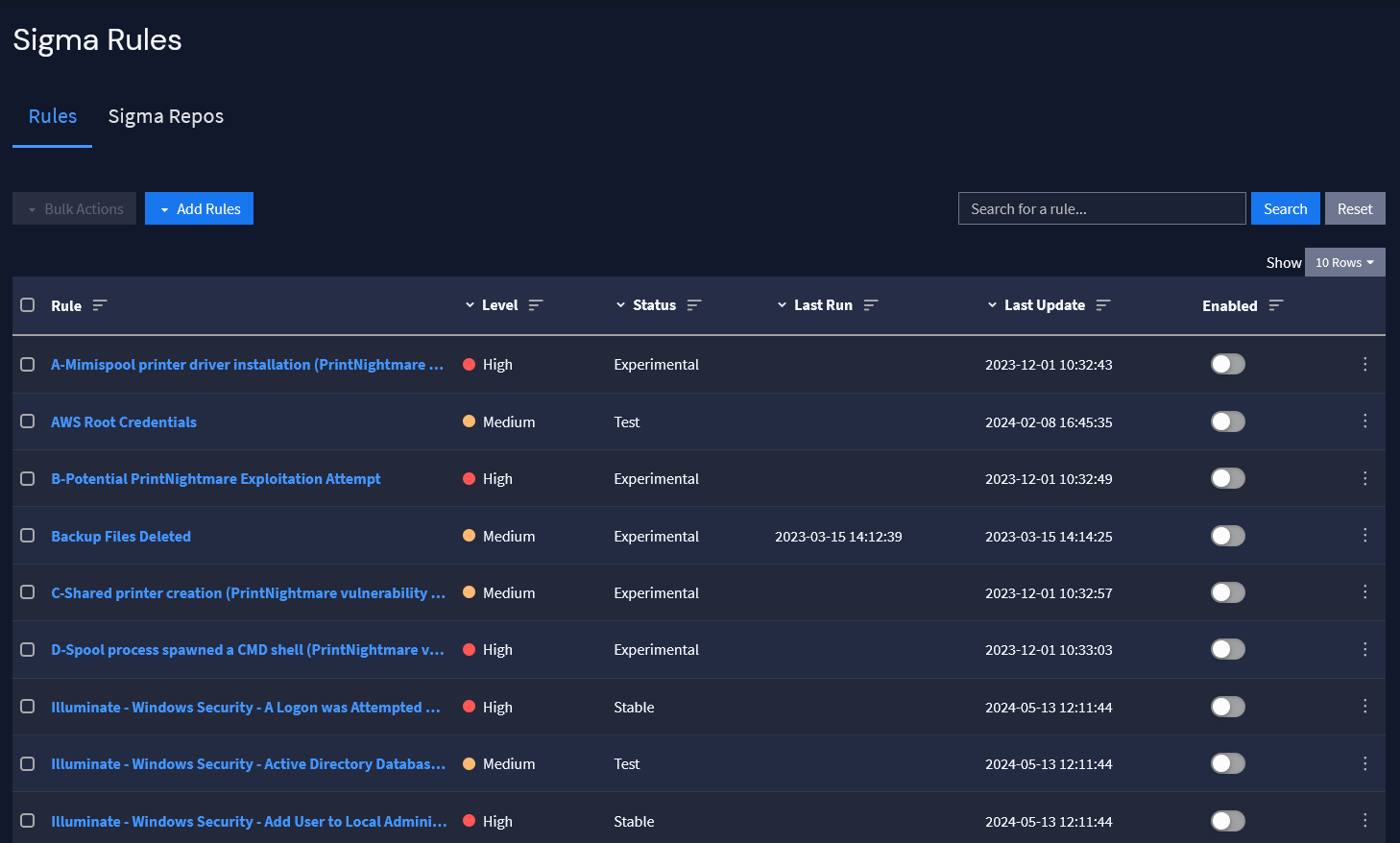The width and height of the screenshot is (1400, 843).
Task: Click the sort icon beside Last Update header
Action: (x=1103, y=305)
